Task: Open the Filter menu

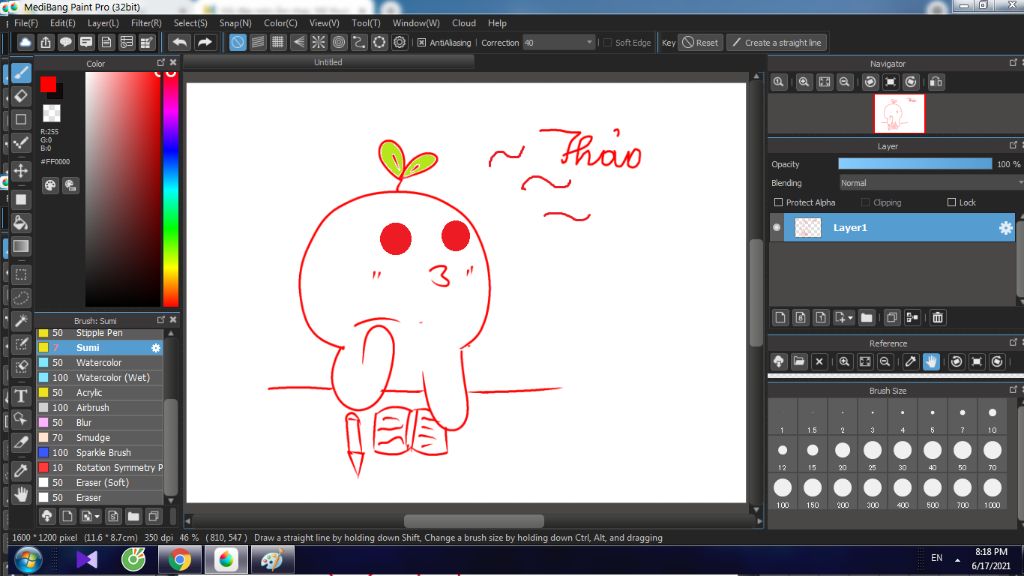Action: (146, 23)
